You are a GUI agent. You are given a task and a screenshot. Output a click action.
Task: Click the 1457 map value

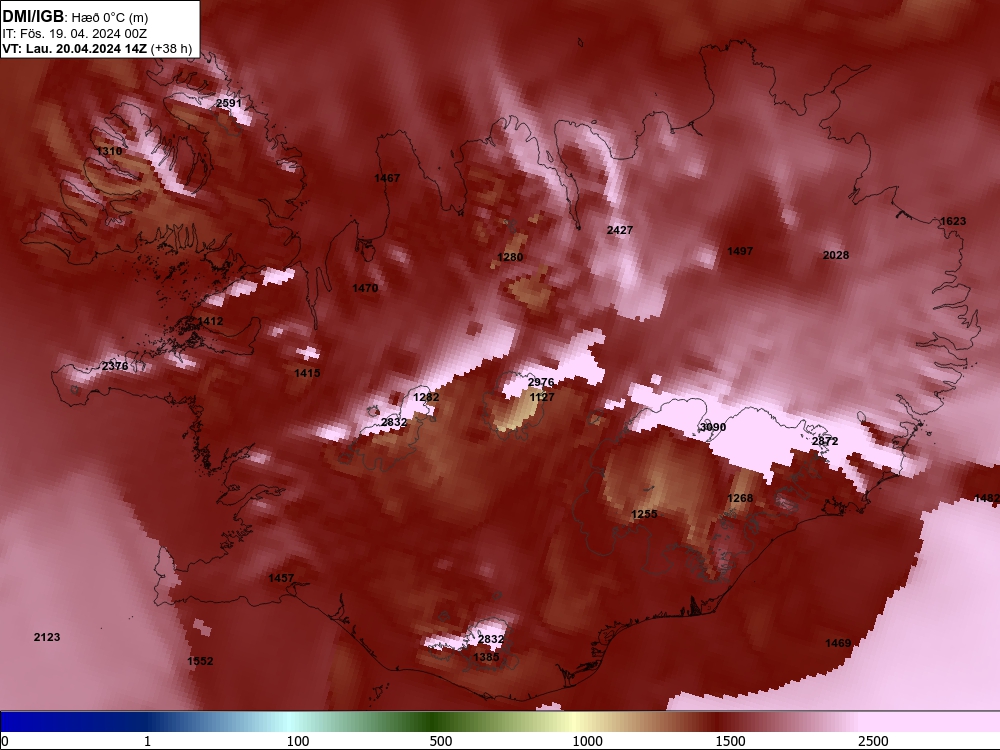click(x=281, y=578)
